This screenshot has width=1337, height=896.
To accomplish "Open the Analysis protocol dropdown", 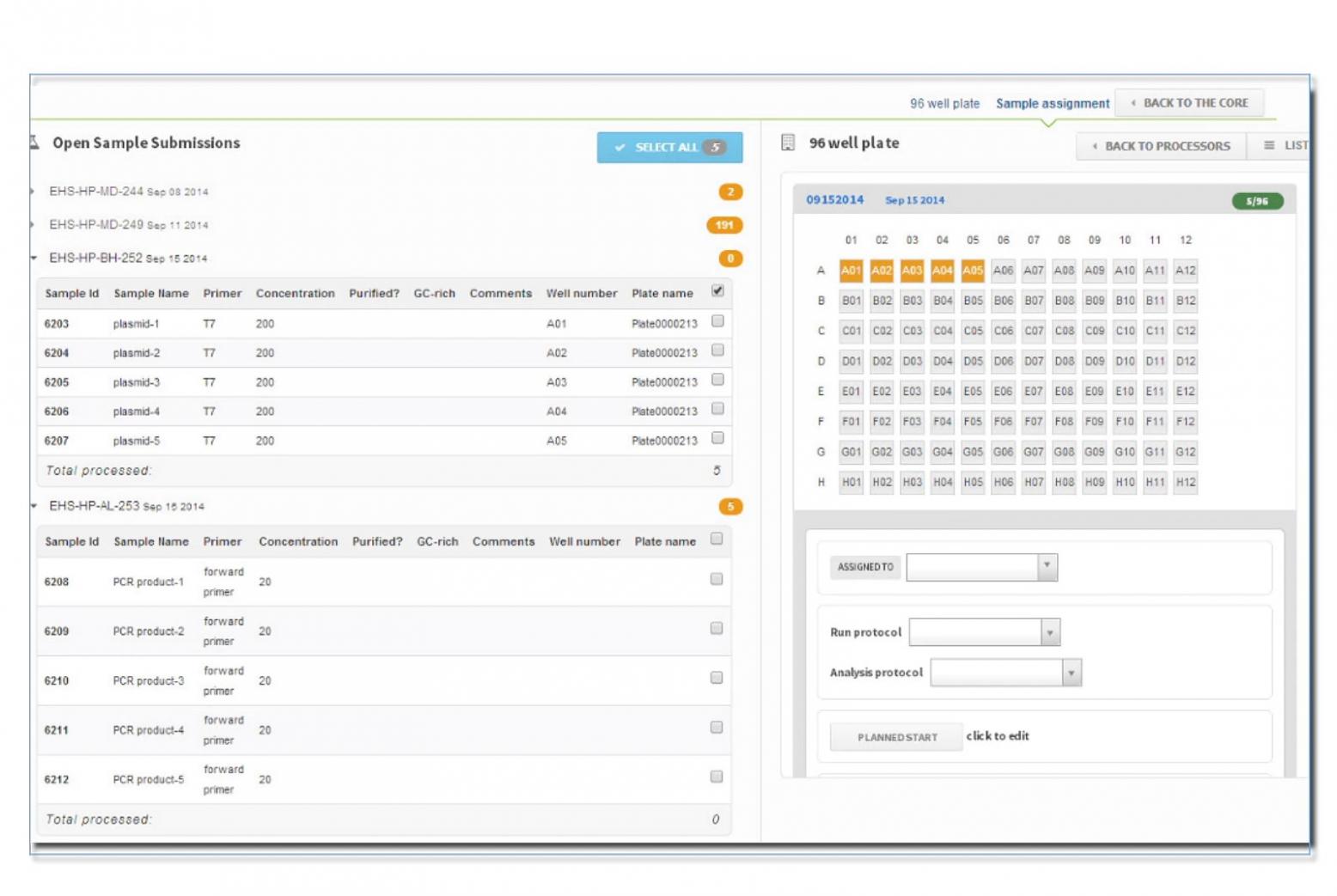I will pos(1071,673).
